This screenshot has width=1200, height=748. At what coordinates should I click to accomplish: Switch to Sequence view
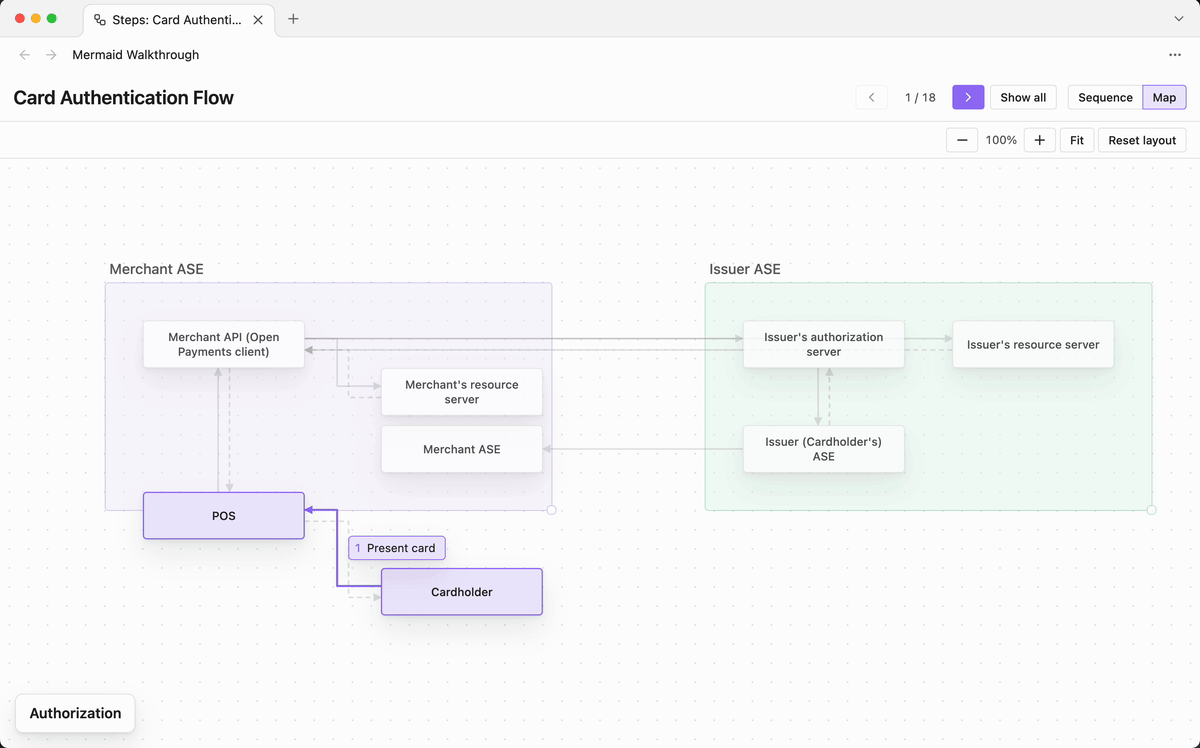click(1105, 97)
